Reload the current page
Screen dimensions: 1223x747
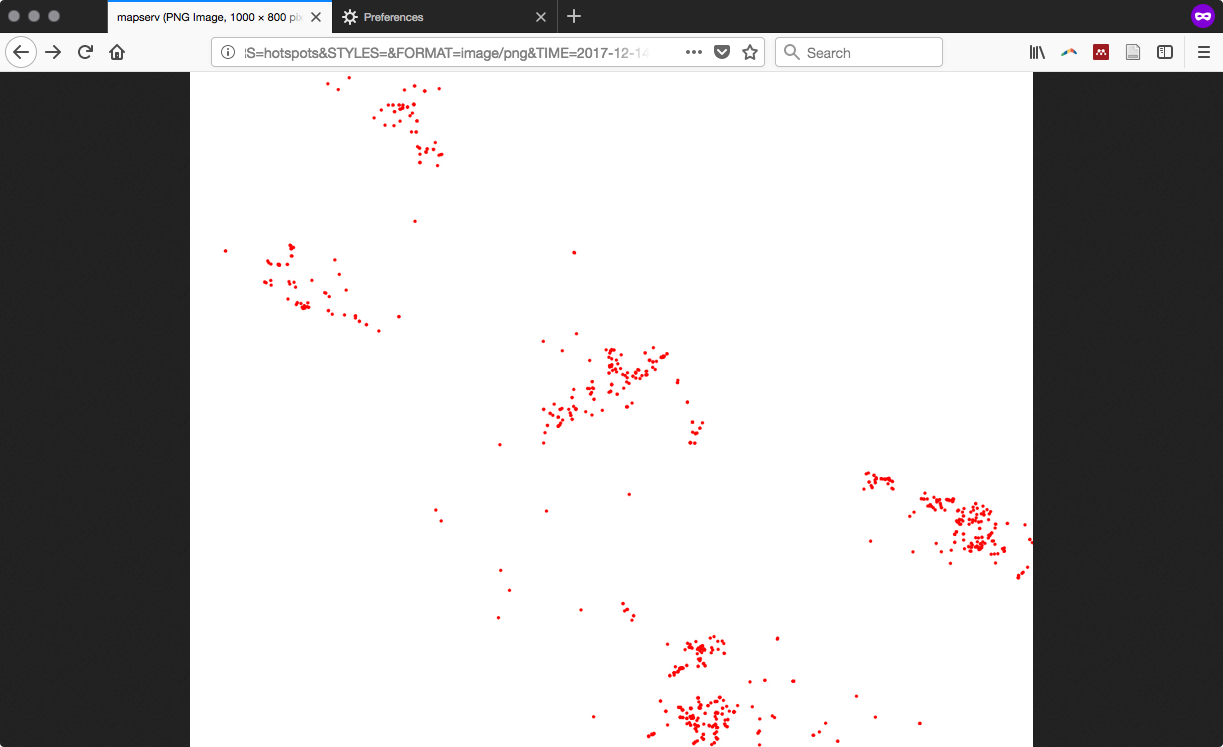85,52
